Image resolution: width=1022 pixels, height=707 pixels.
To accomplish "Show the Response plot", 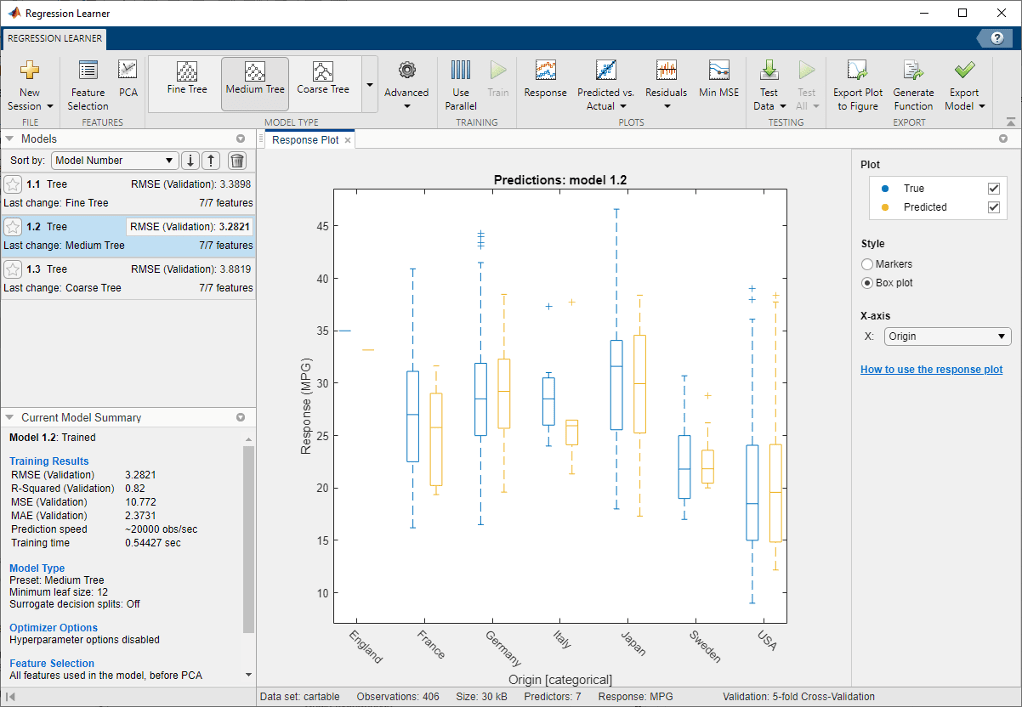I will click(545, 79).
